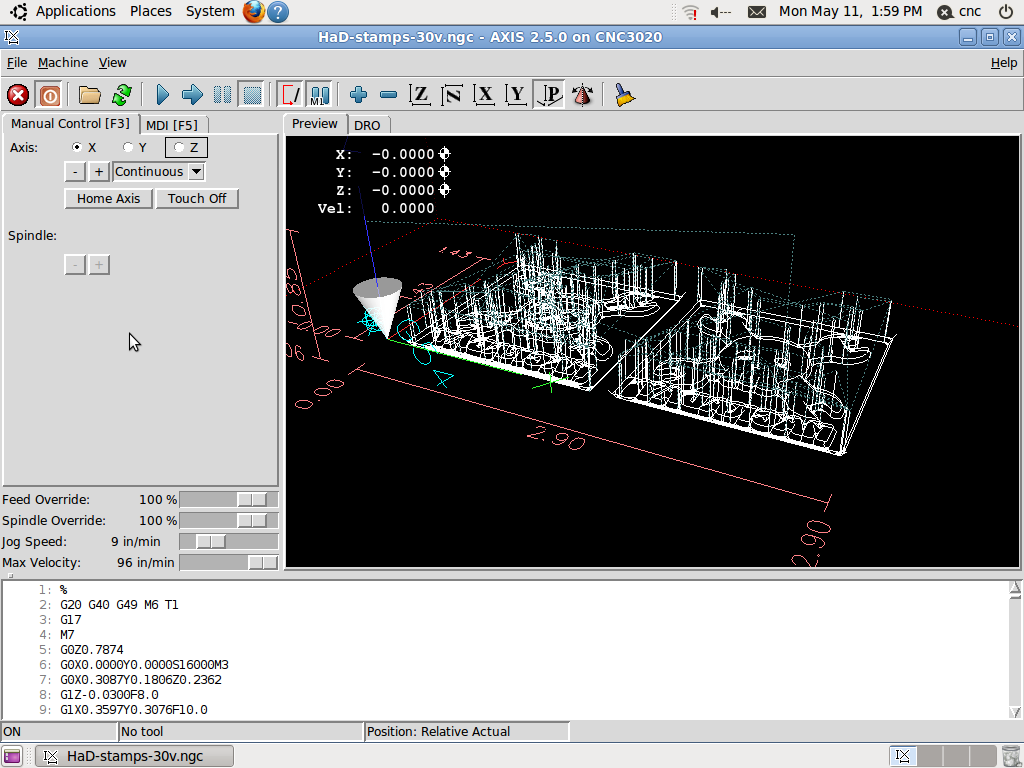Clear live plot with the brush icon
The image size is (1024, 768).
click(625, 95)
